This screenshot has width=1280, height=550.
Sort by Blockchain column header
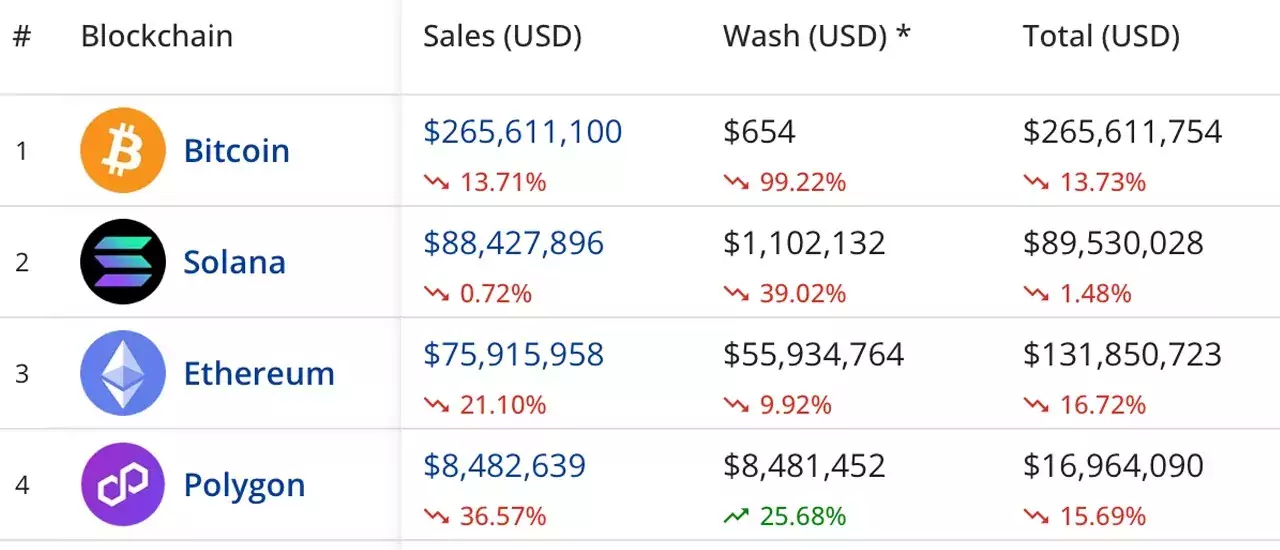(156, 37)
